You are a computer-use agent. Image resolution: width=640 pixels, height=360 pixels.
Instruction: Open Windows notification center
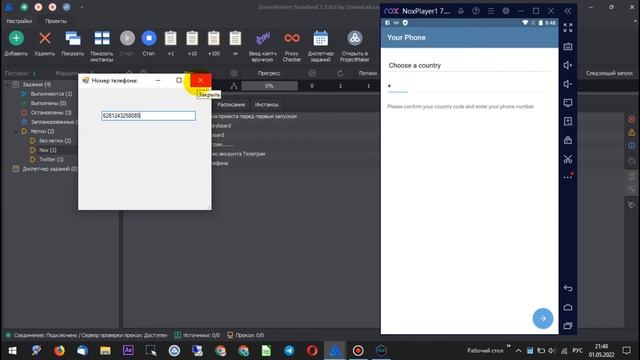[627, 351]
